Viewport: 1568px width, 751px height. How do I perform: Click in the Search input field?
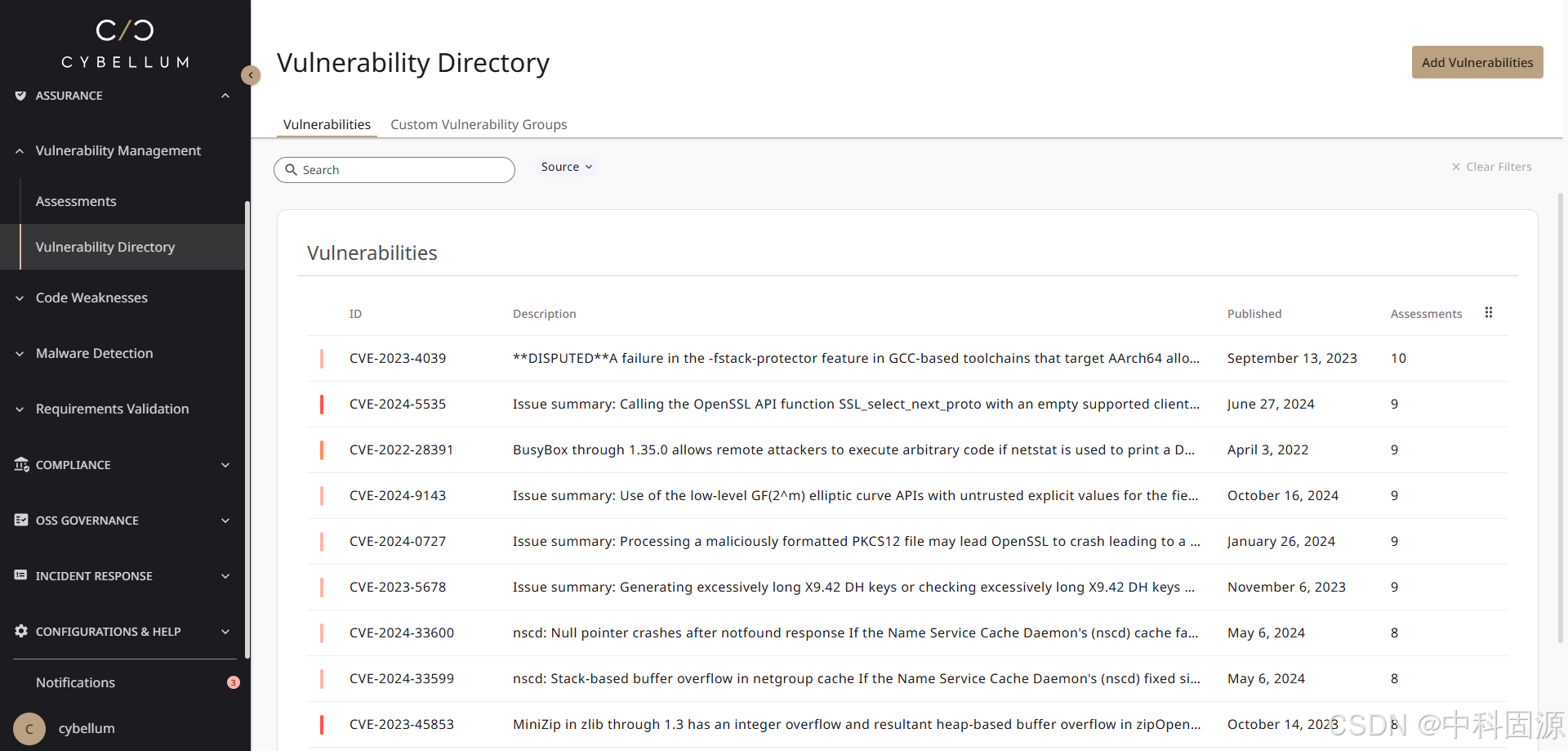(394, 170)
